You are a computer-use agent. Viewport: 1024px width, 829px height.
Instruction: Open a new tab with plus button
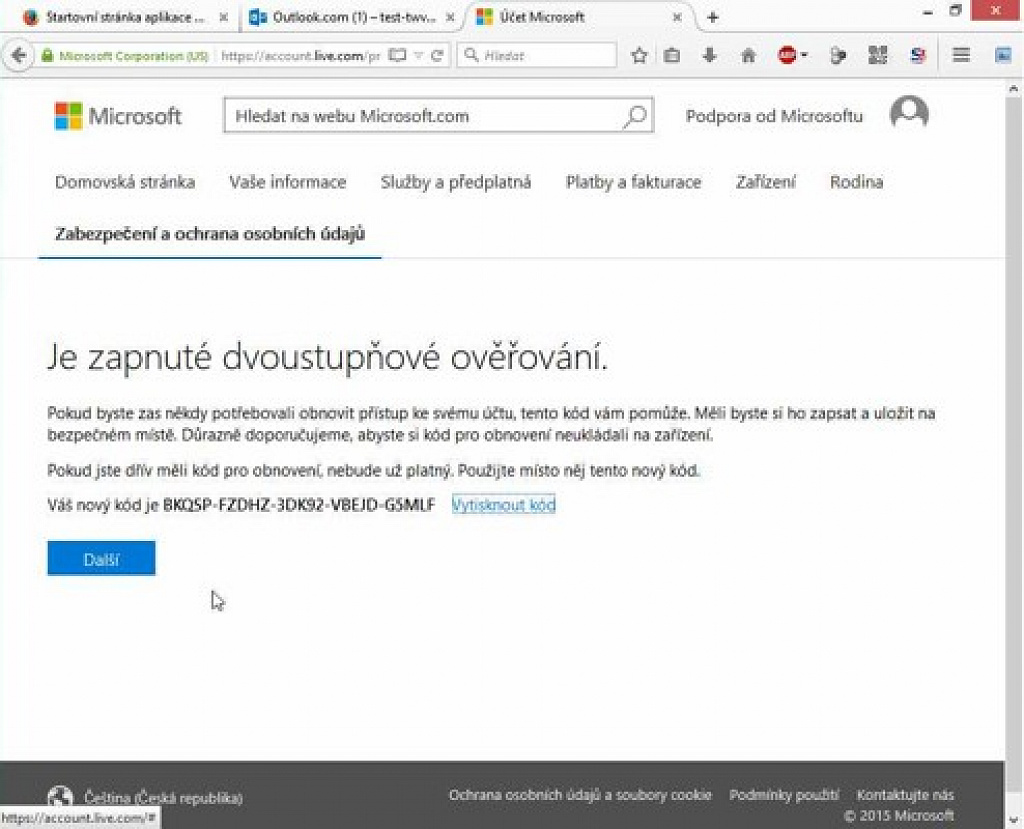[712, 18]
